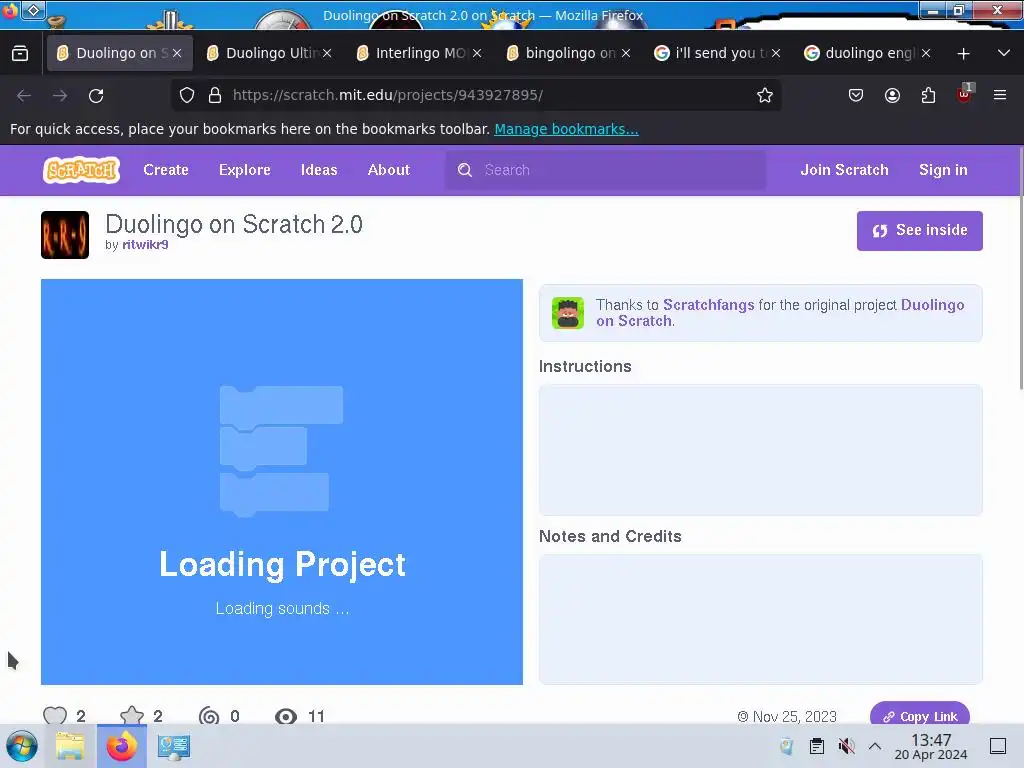Viewport: 1024px width, 768px height.
Task: Close the duolingo english Google tab
Action: (926, 54)
